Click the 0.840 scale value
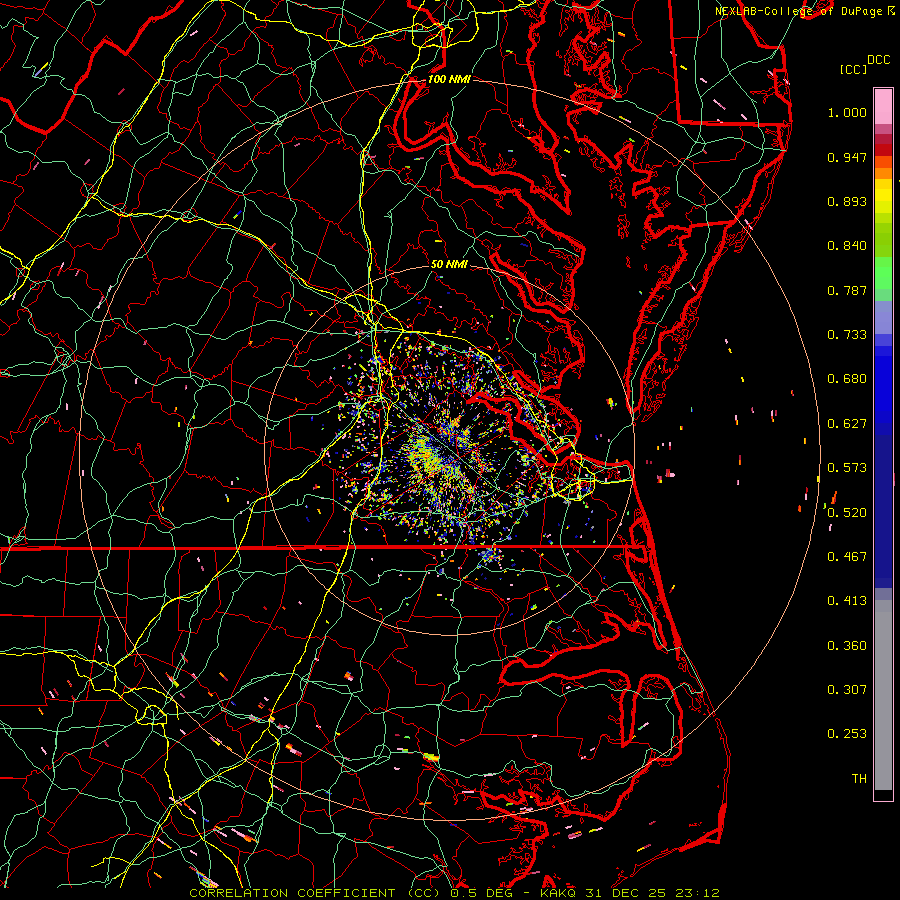Image resolution: width=900 pixels, height=900 pixels. (847, 246)
